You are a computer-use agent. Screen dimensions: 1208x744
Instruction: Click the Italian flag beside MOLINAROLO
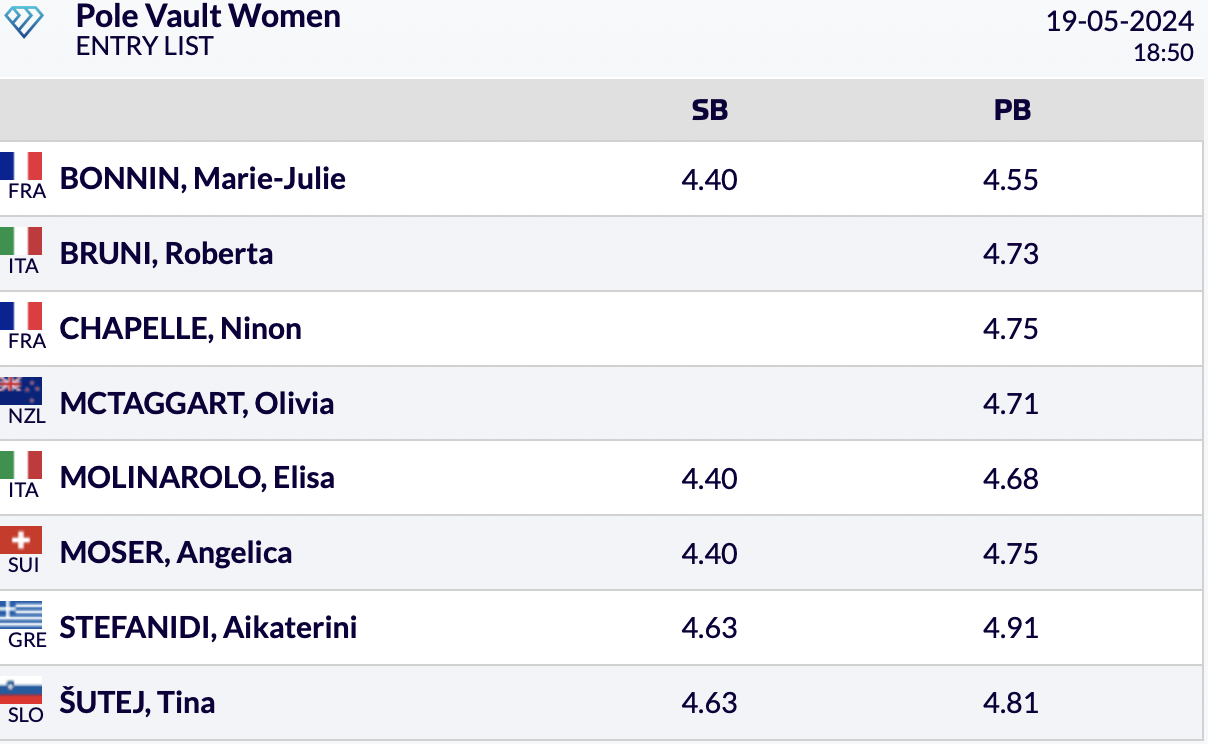point(21,465)
